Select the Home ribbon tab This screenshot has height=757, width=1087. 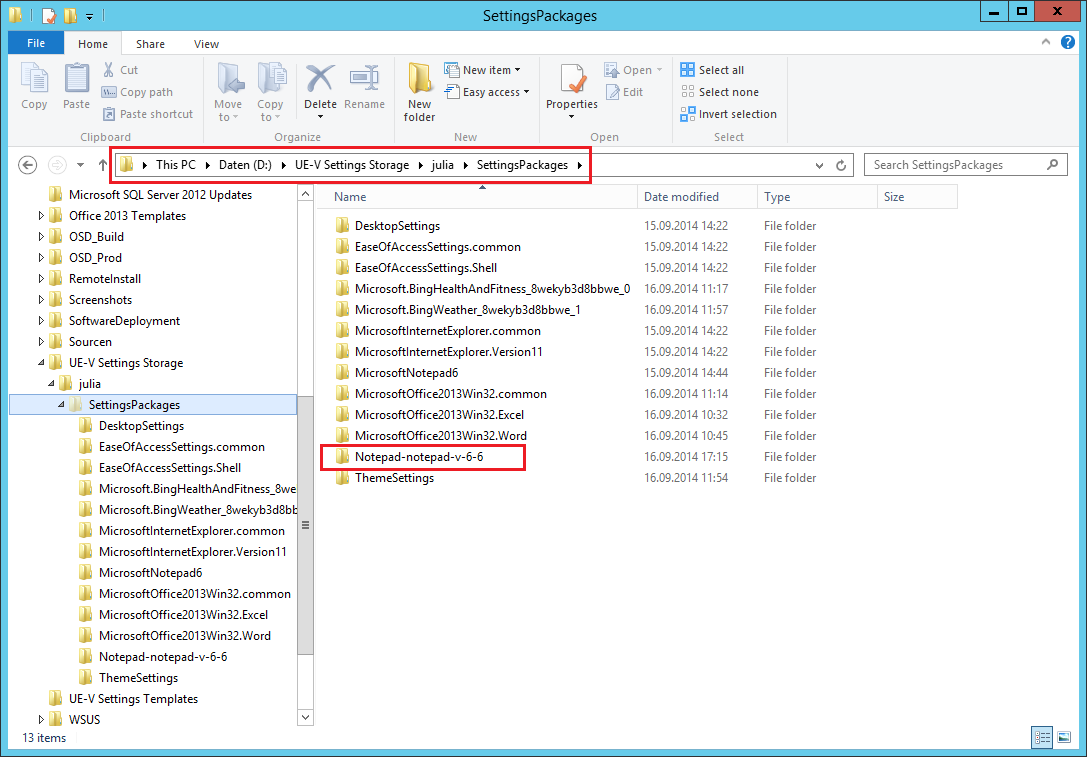coord(93,44)
